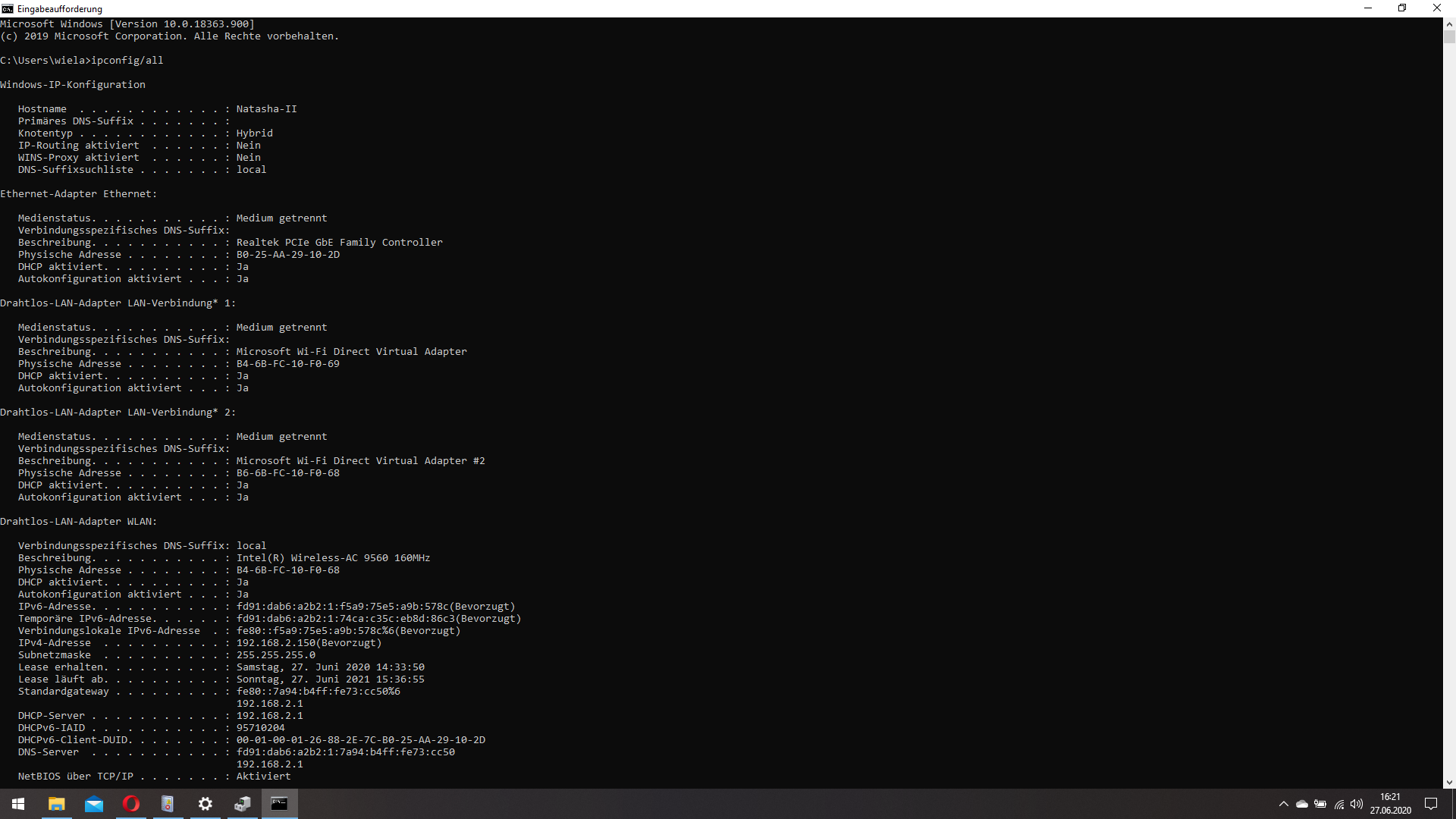The width and height of the screenshot is (1456, 819).
Task: Click the battery power status icon
Action: click(1320, 804)
